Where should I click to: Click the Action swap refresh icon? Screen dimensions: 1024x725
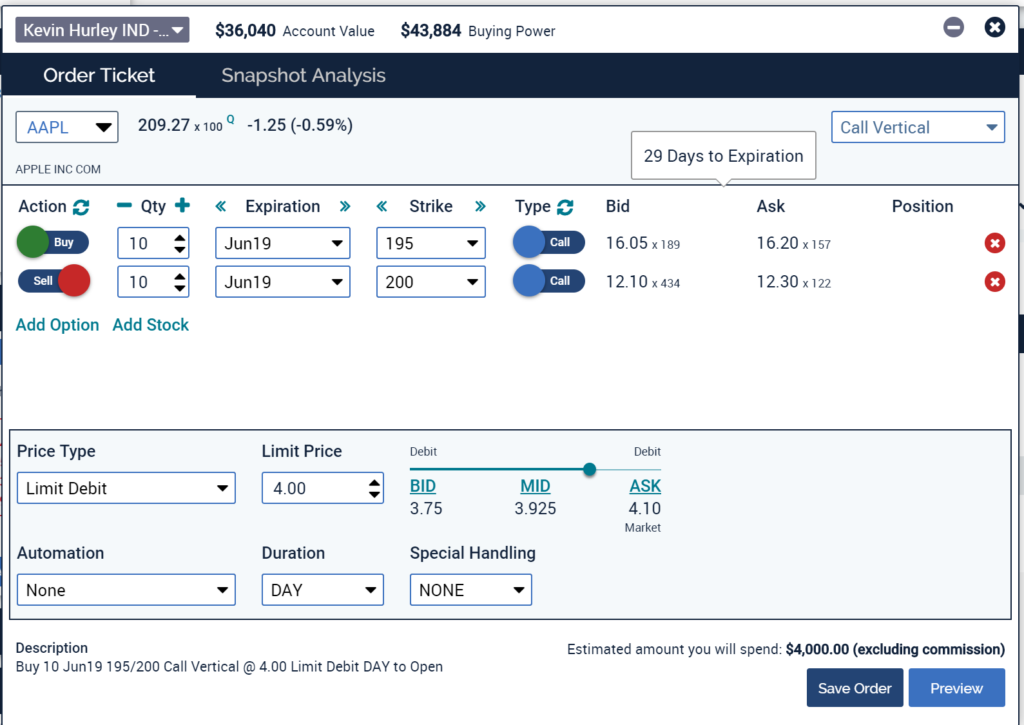pyautogui.click(x=81, y=207)
